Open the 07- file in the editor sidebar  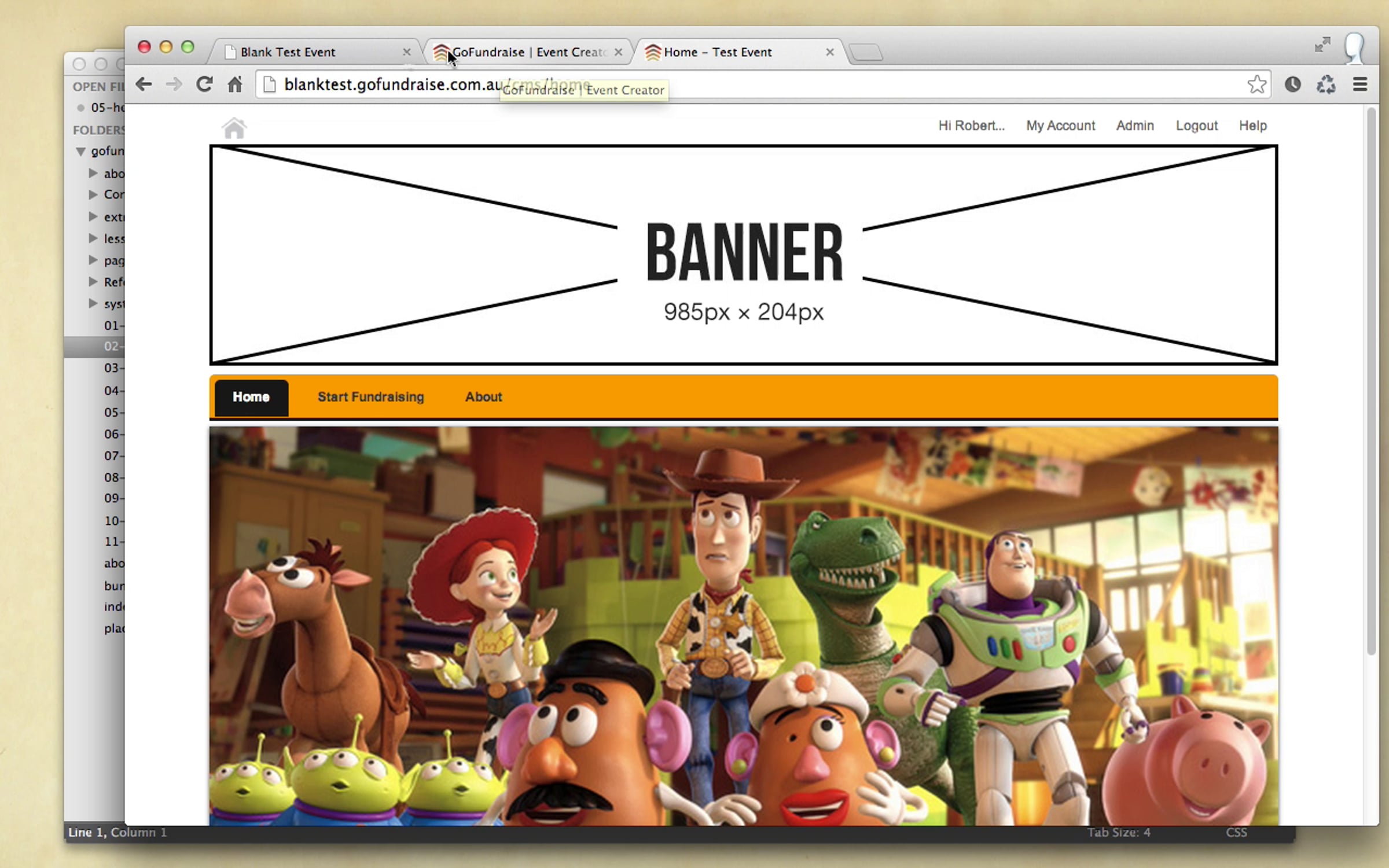point(114,456)
